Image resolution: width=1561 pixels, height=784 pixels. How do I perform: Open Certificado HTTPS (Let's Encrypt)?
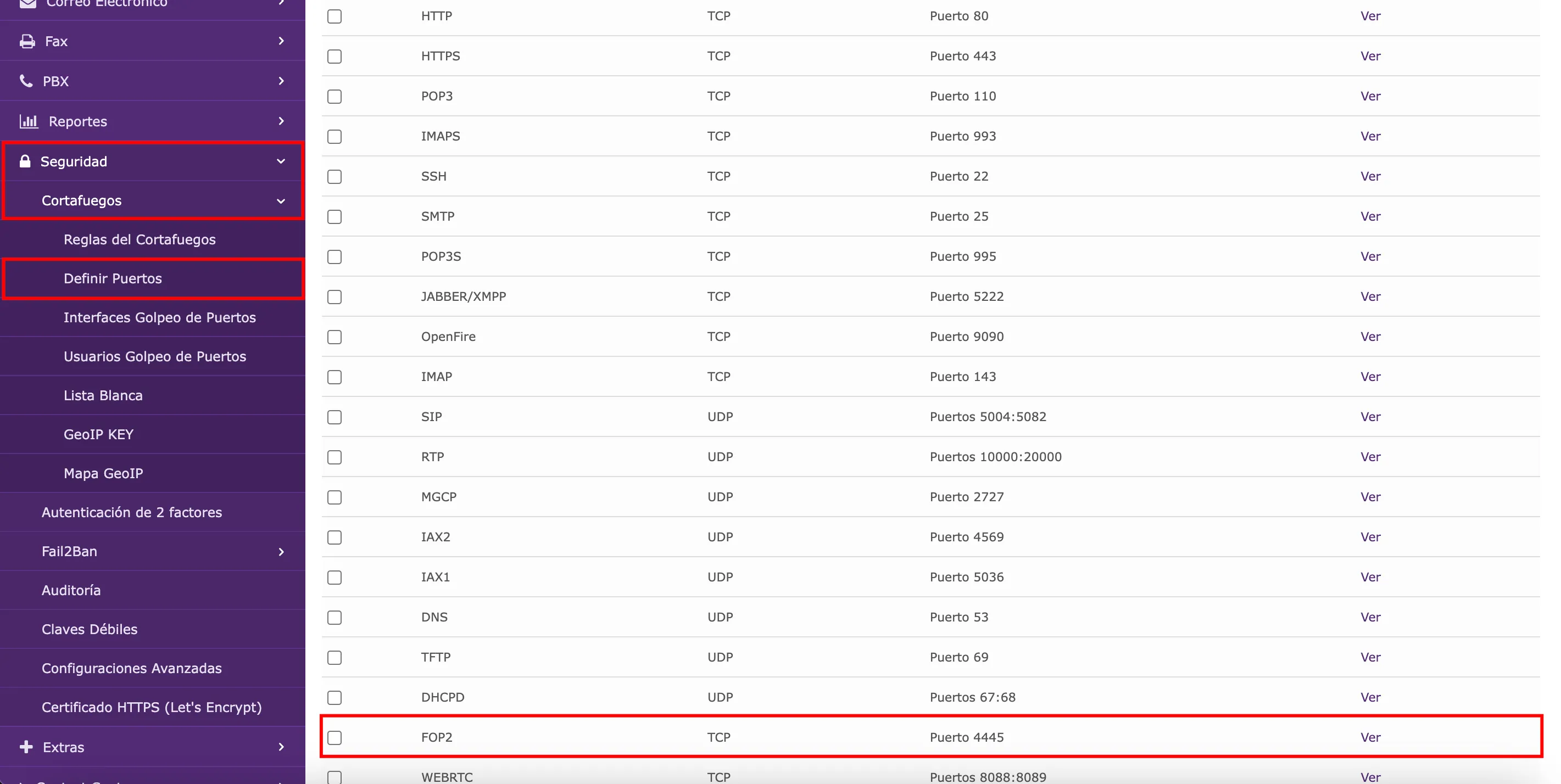[152, 707]
